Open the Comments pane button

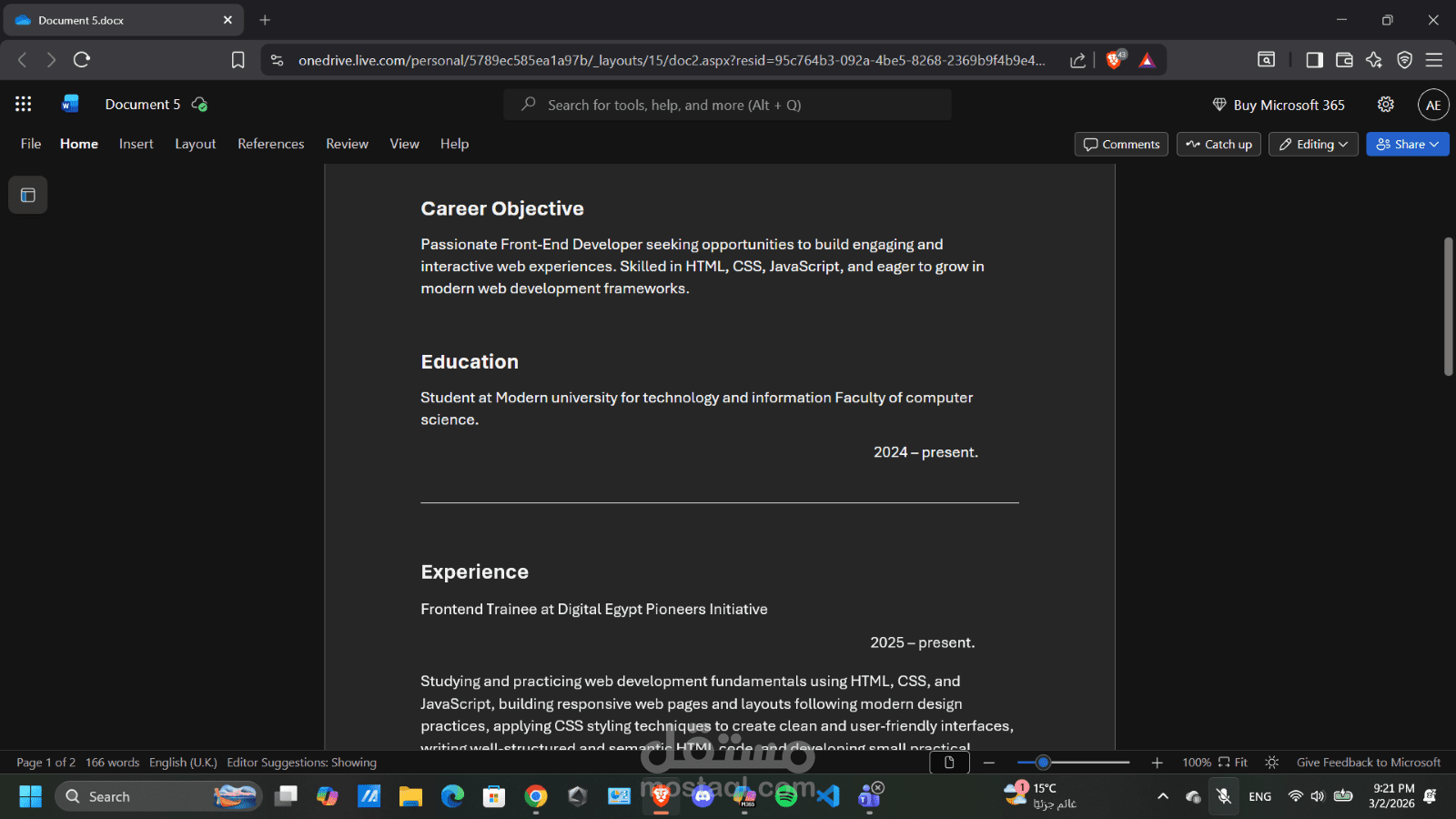tap(1121, 144)
